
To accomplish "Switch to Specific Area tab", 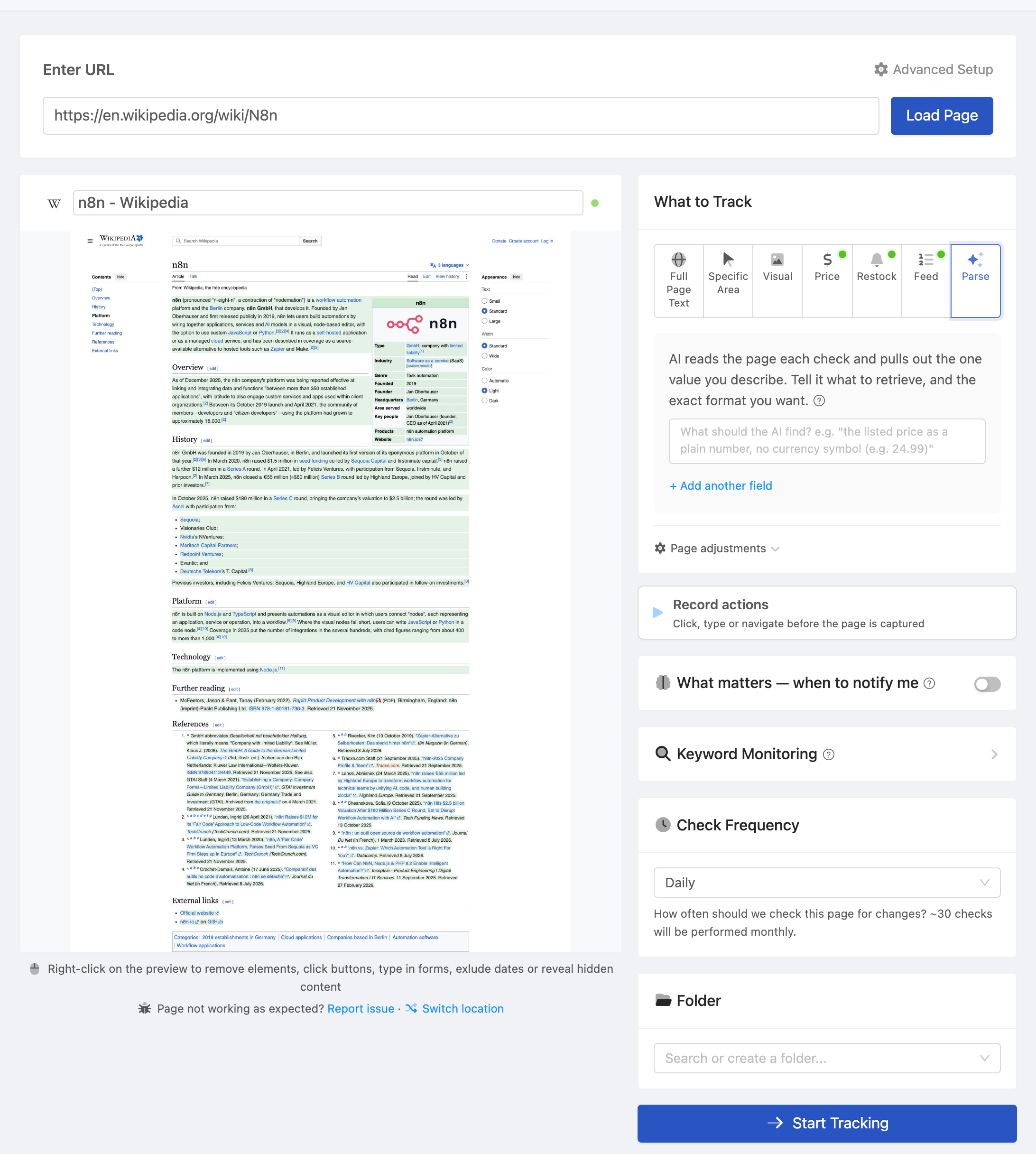I will (728, 281).
